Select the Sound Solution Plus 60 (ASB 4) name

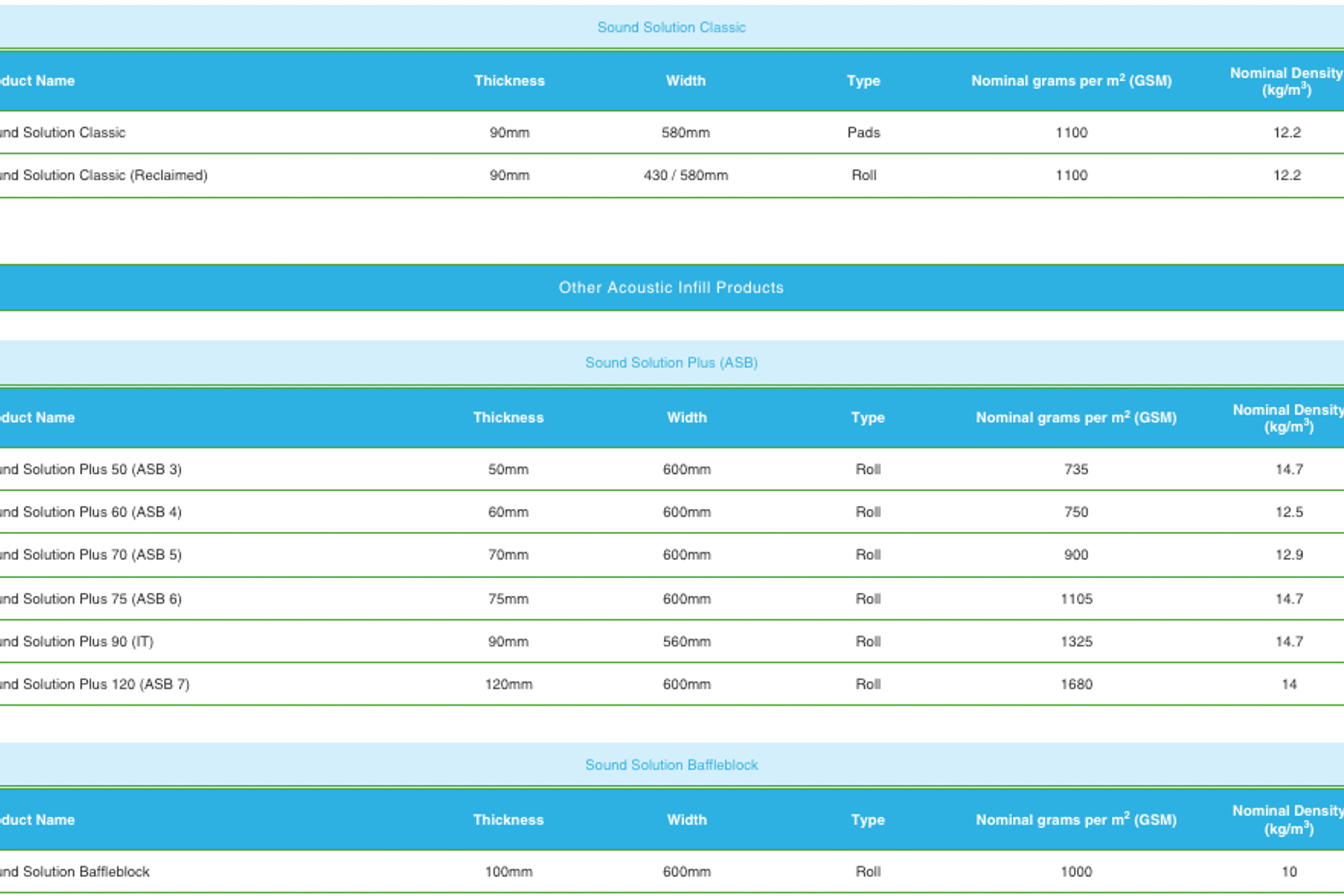point(90,512)
